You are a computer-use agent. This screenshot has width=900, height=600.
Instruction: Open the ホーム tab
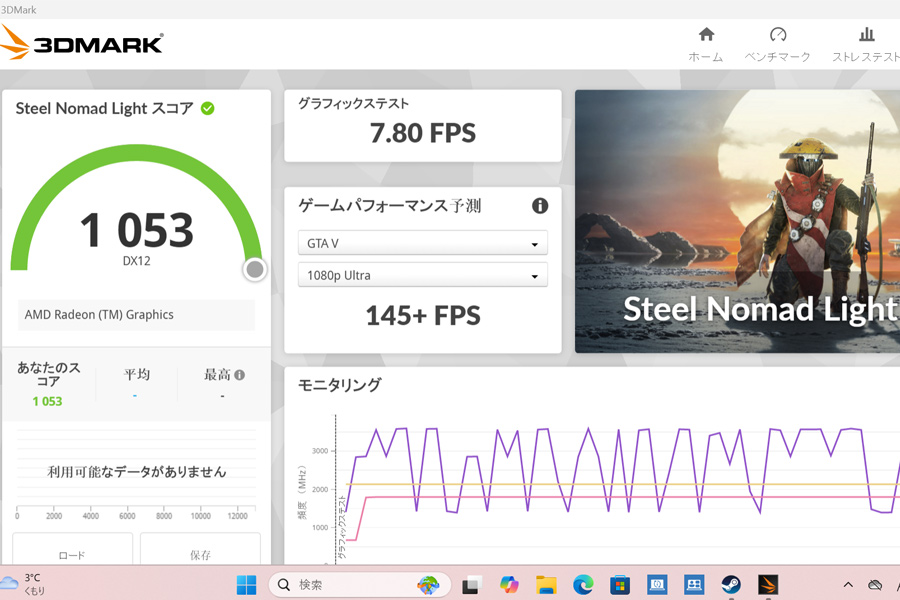click(x=706, y=45)
